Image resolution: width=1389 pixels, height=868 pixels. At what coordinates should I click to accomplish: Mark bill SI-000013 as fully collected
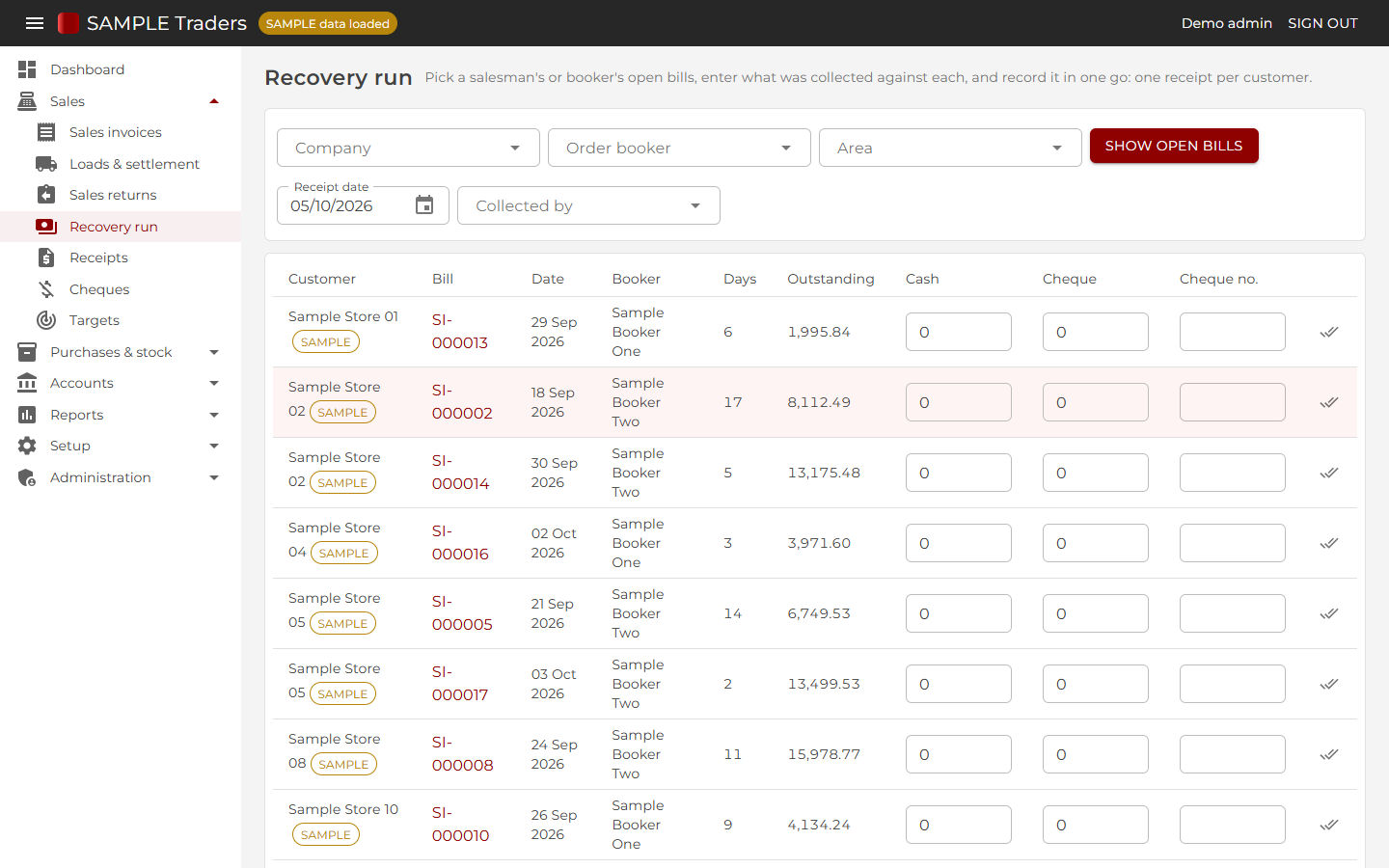click(x=1329, y=332)
